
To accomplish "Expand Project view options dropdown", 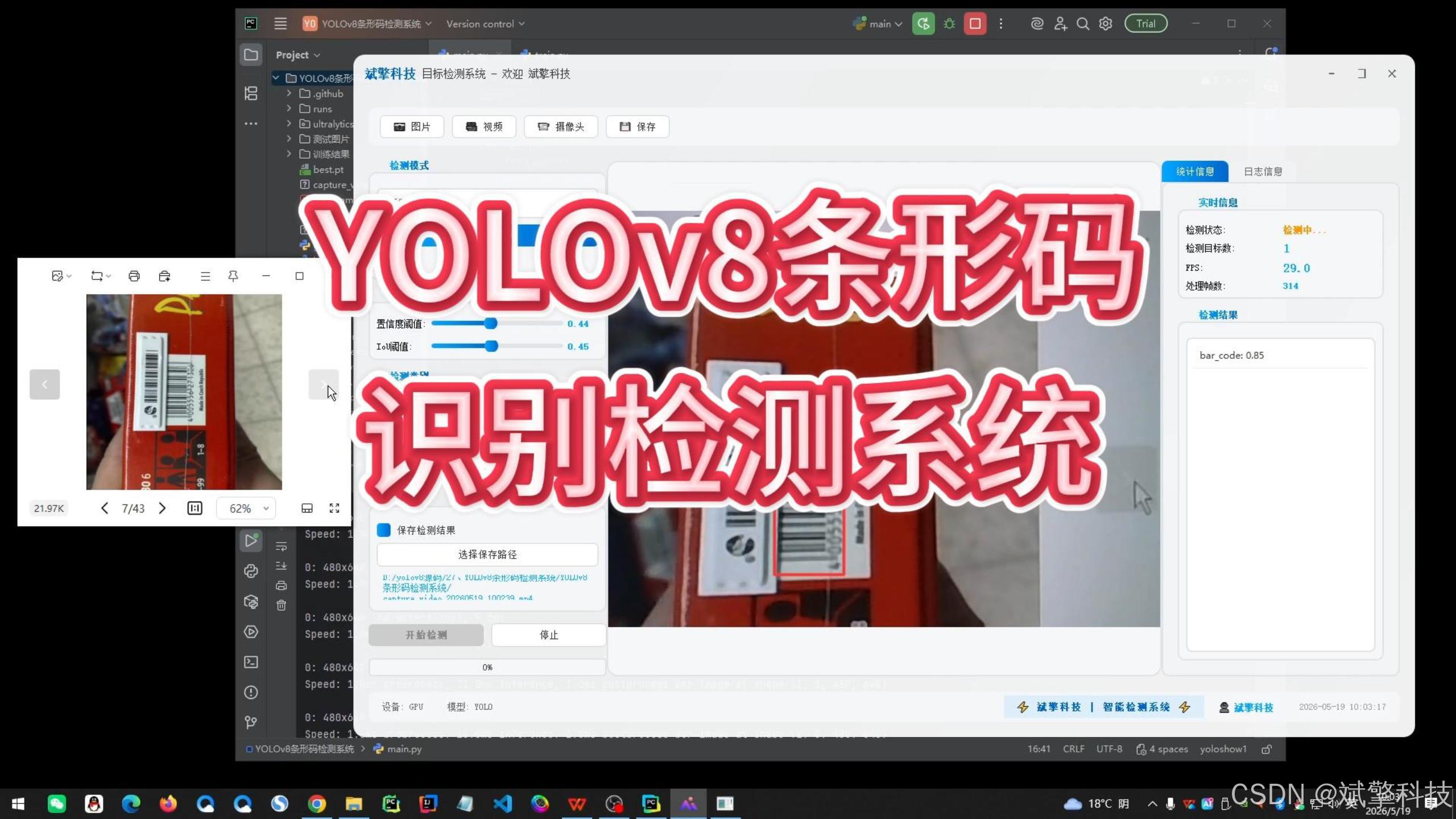I will [x=298, y=55].
